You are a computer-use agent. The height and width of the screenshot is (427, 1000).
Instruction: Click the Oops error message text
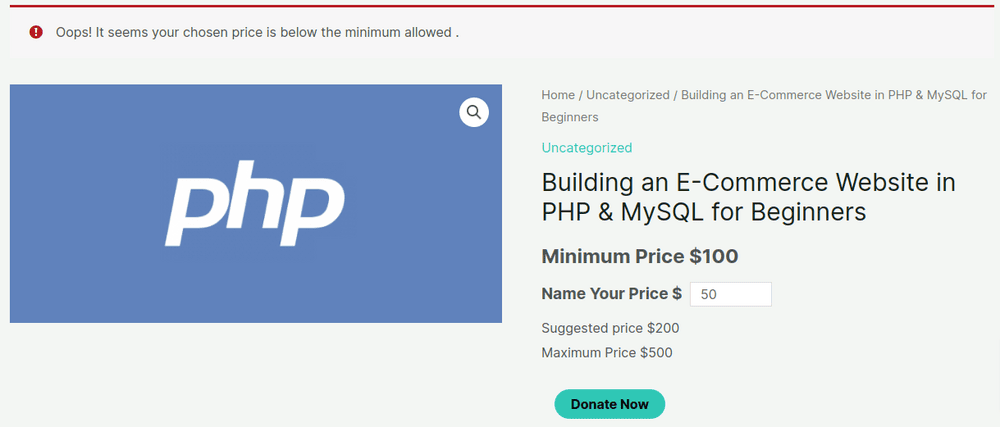pyautogui.click(x=257, y=32)
